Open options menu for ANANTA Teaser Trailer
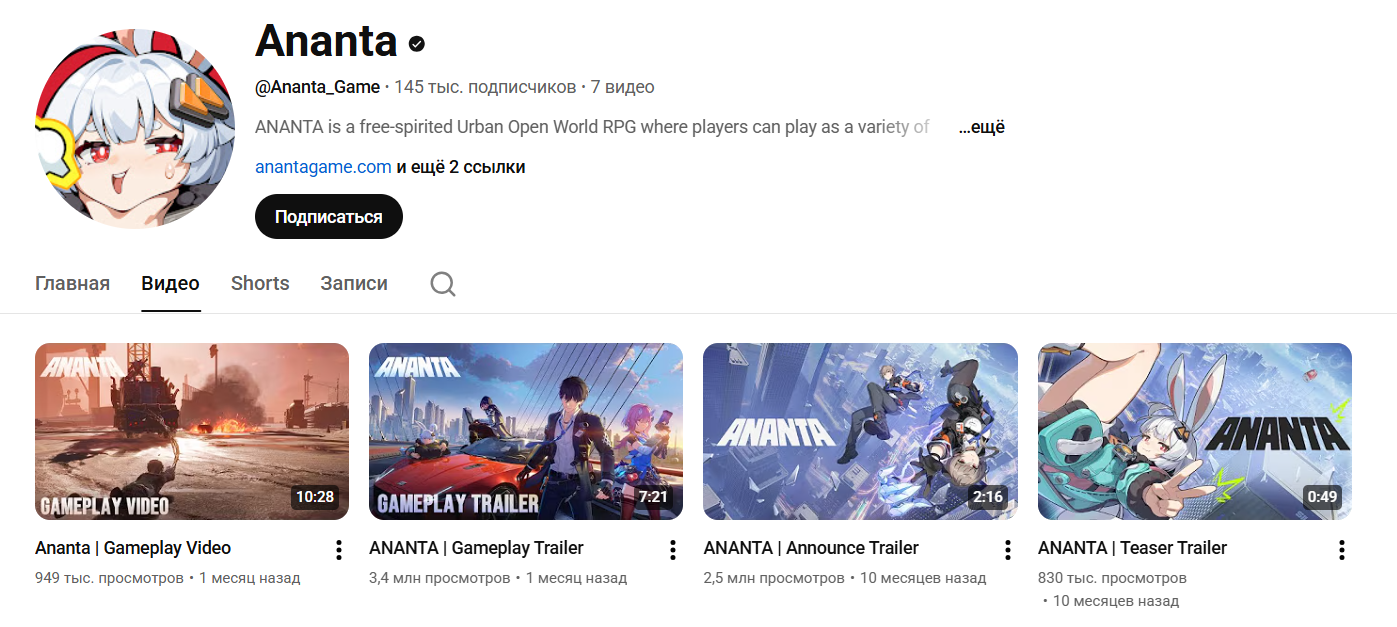 1342,550
